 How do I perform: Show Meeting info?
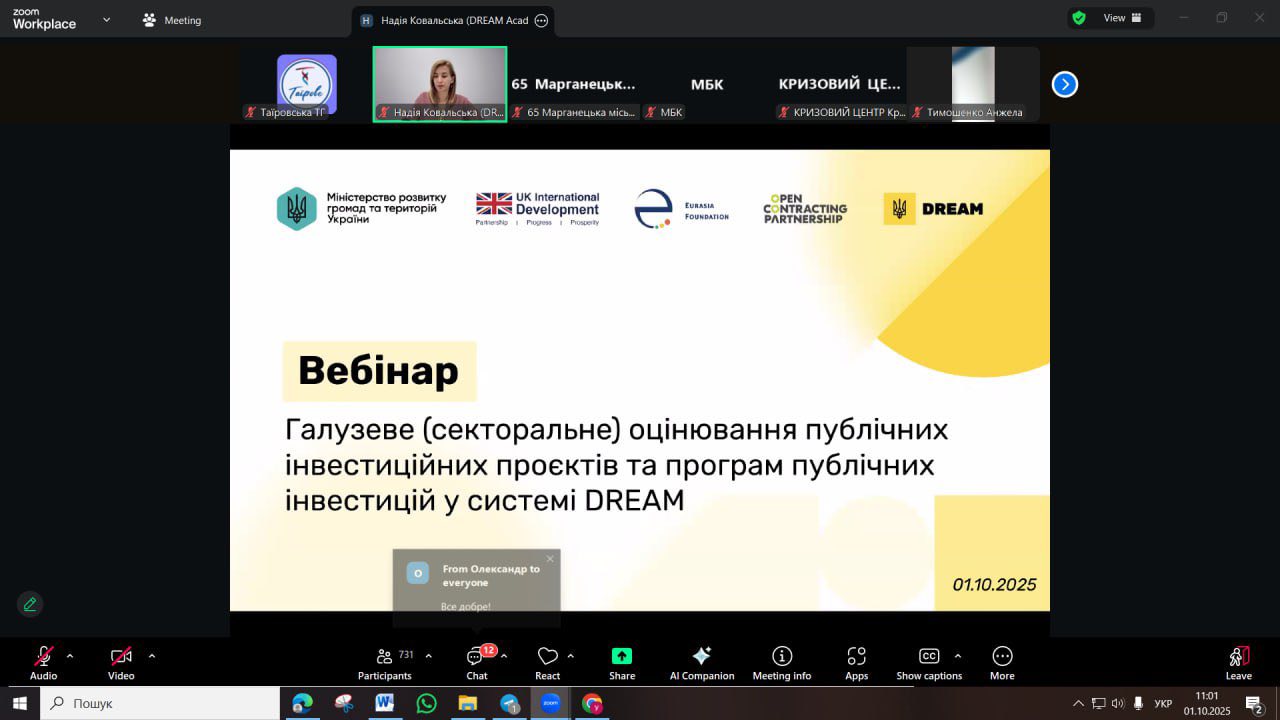coord(782,662)
